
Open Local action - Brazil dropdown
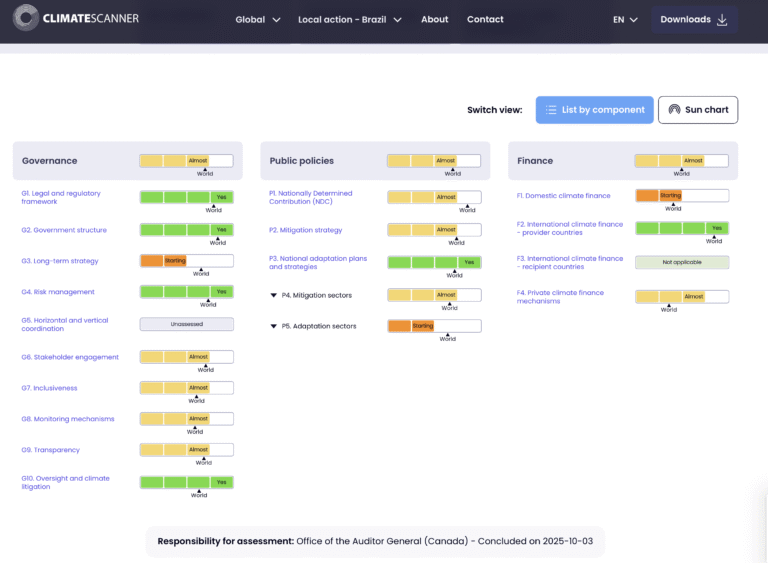[349, 19]
